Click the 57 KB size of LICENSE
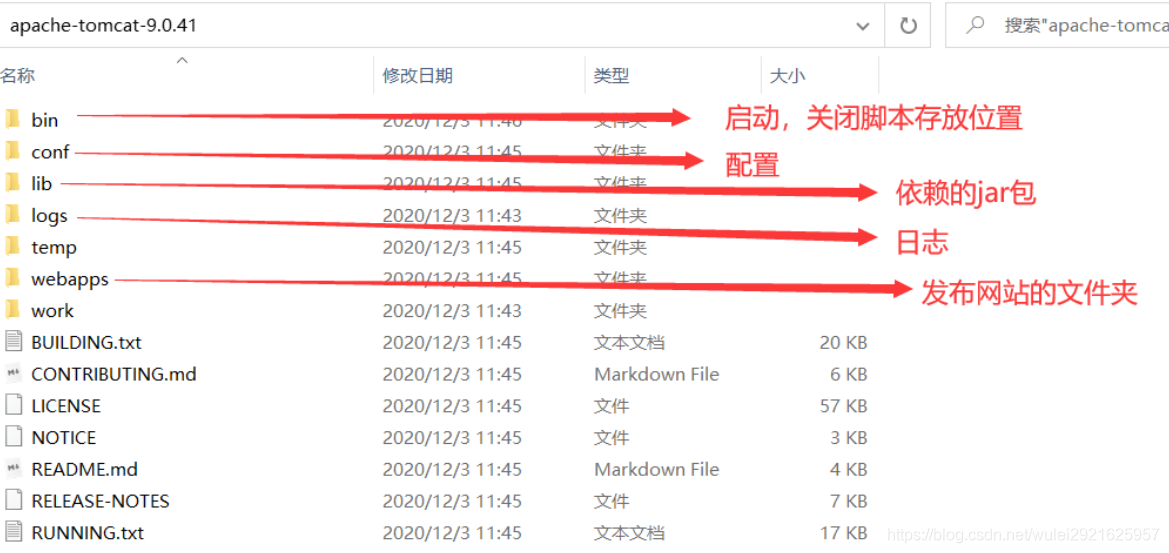This screenshot has width=1169, height=553. 843,406
